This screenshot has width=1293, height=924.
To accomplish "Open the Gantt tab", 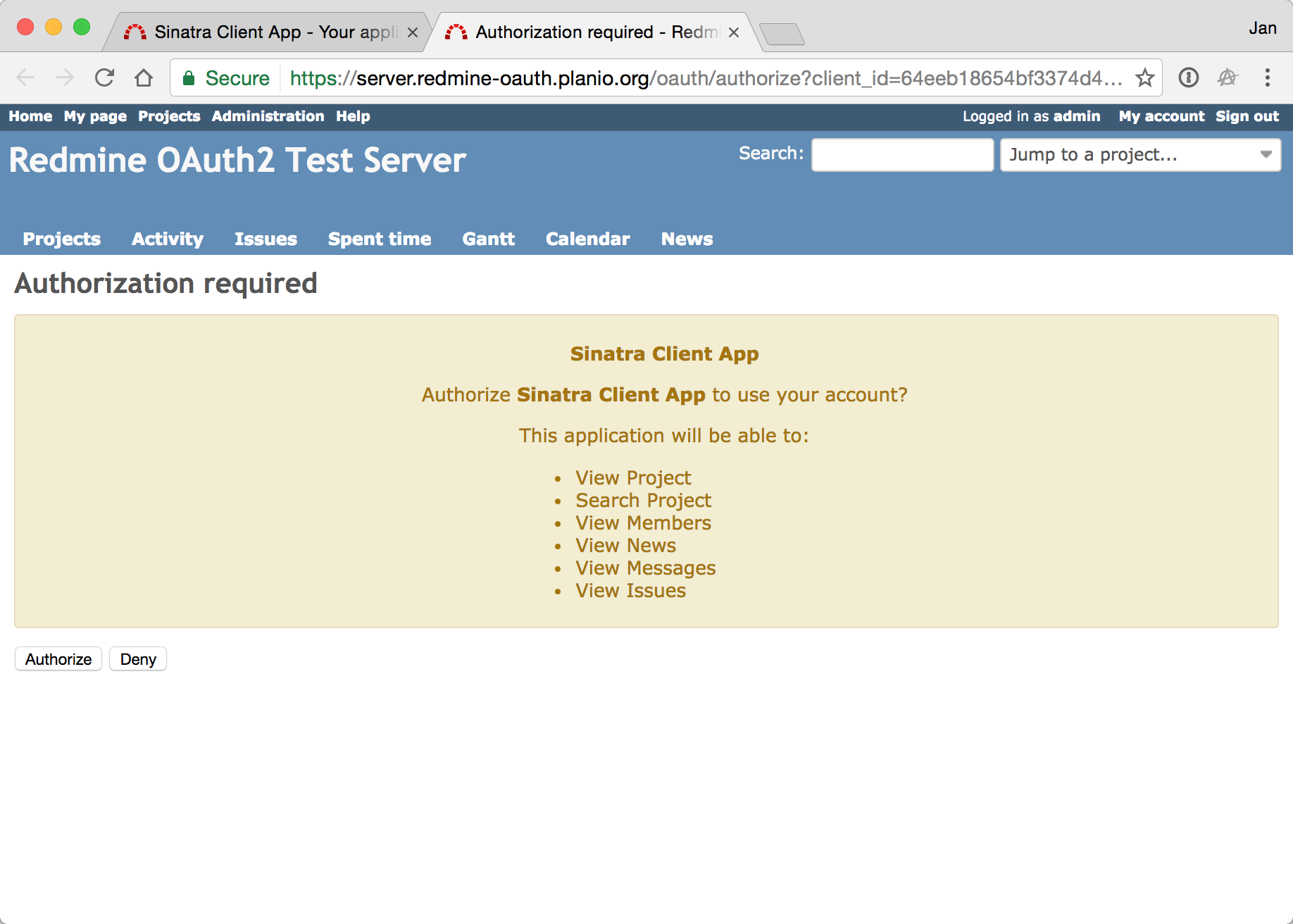I will (489, 239).
